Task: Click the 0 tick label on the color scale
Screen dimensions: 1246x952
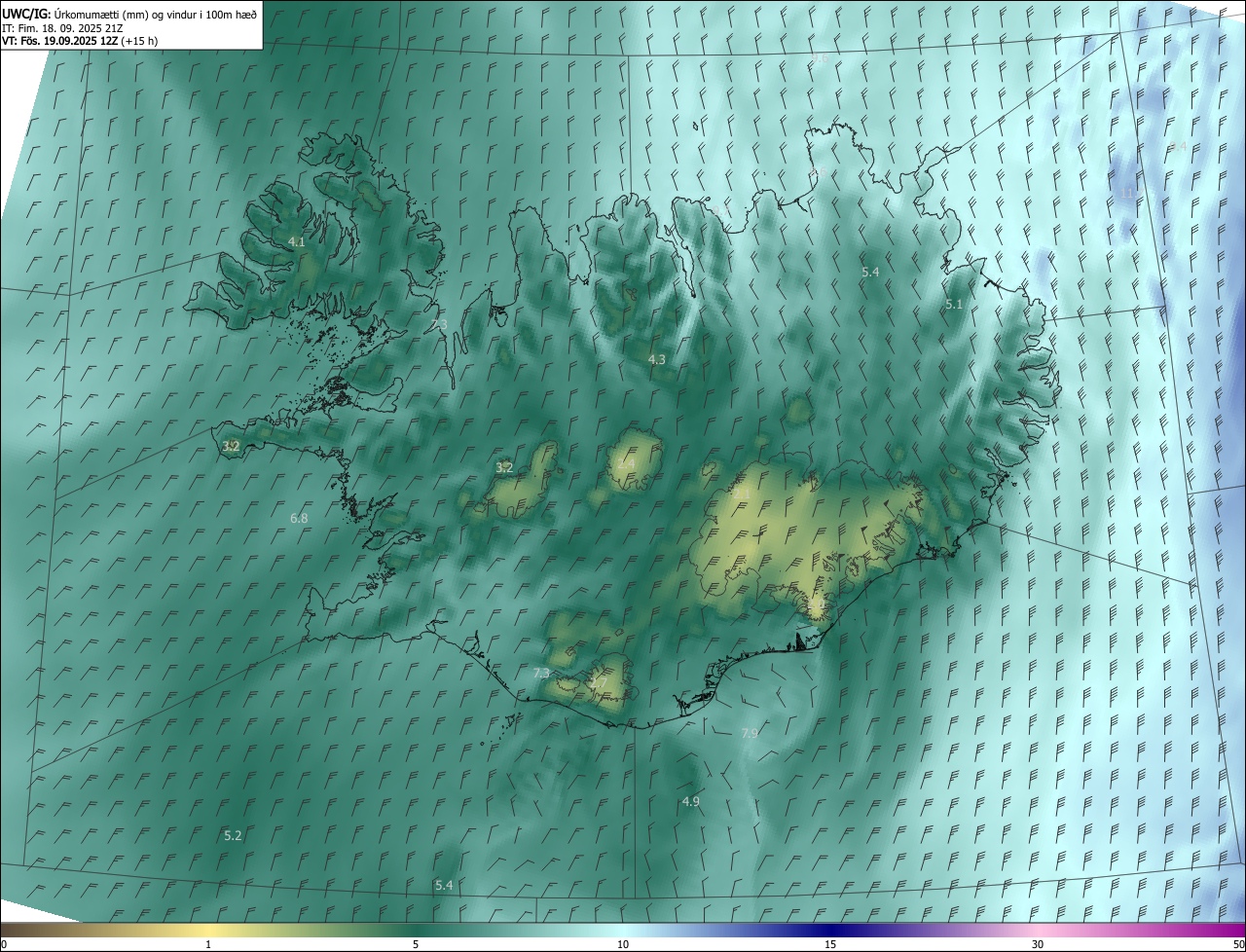Action: [4, 945]
